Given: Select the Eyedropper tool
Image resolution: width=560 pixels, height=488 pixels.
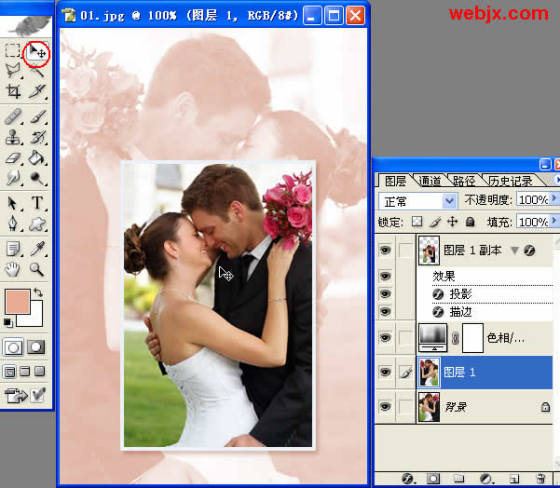Looking at the screenshot, I should [37, 249].
